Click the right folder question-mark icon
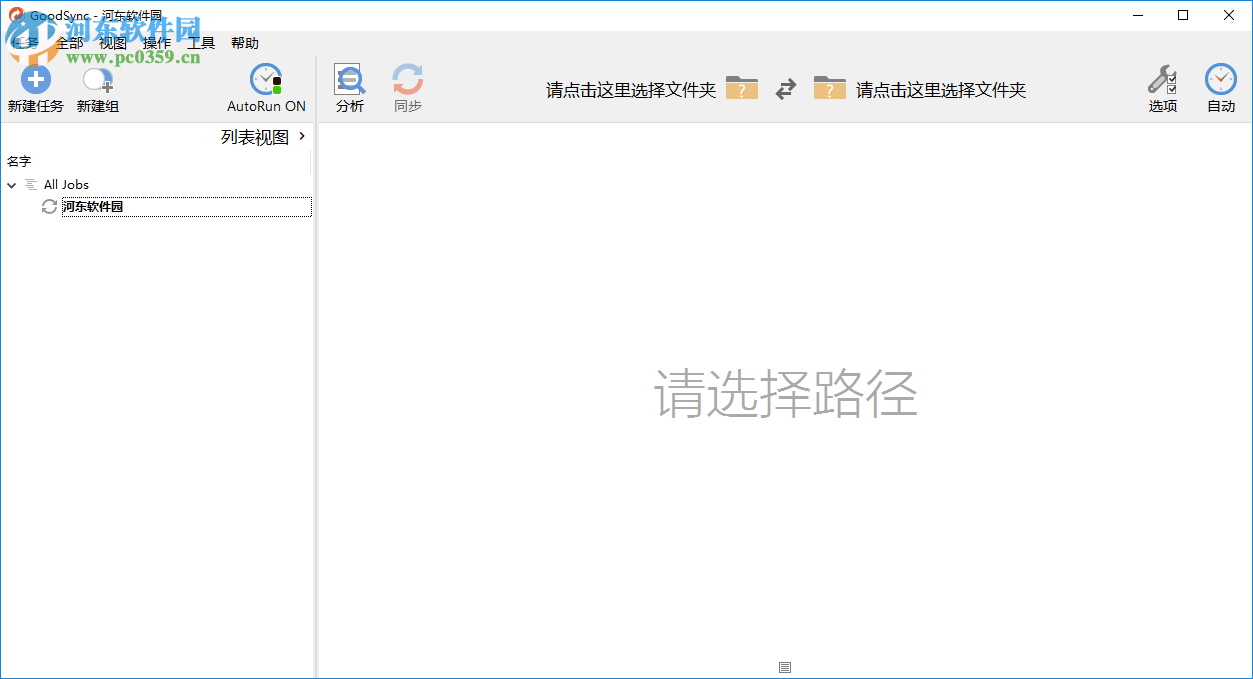The image size is (1253, 679). (829, 88)
